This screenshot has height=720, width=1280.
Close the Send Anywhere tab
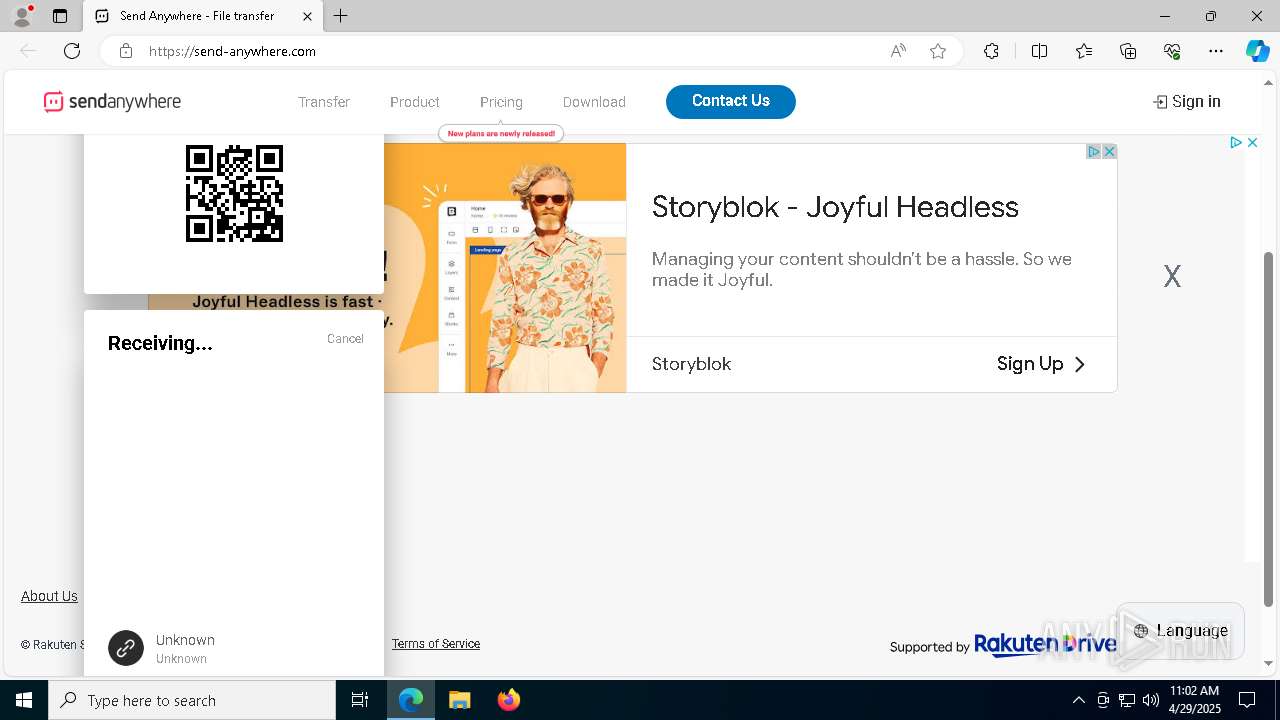point(307,16)
